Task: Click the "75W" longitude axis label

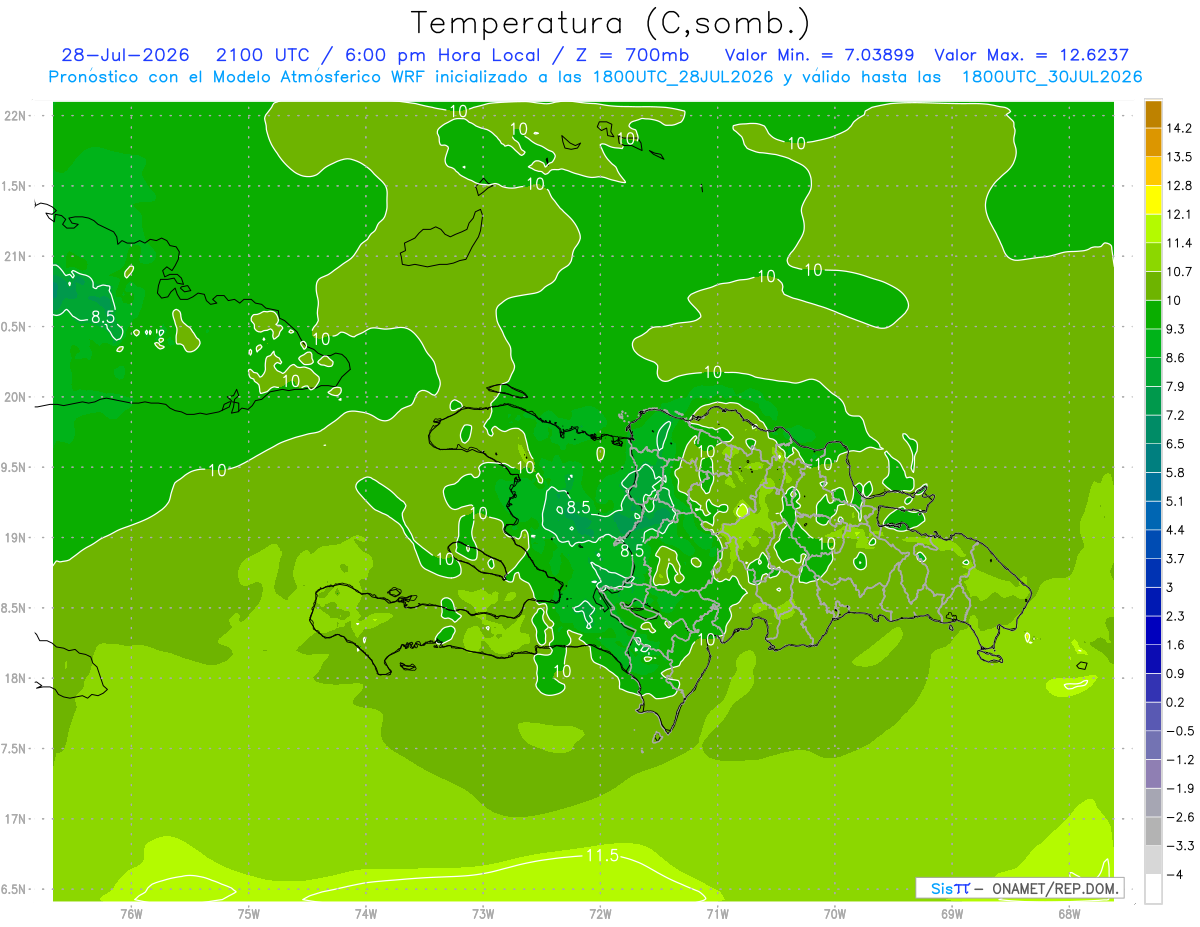Action: pos(249,913)
